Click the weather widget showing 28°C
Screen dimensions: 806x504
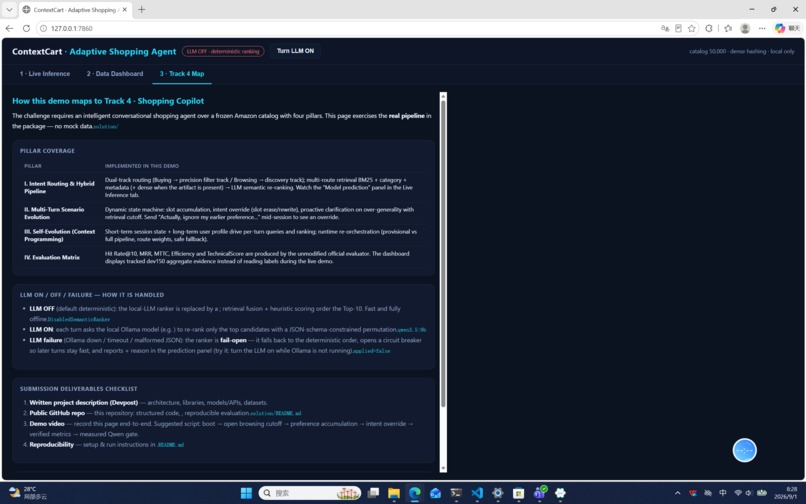(x=28, y=493)
